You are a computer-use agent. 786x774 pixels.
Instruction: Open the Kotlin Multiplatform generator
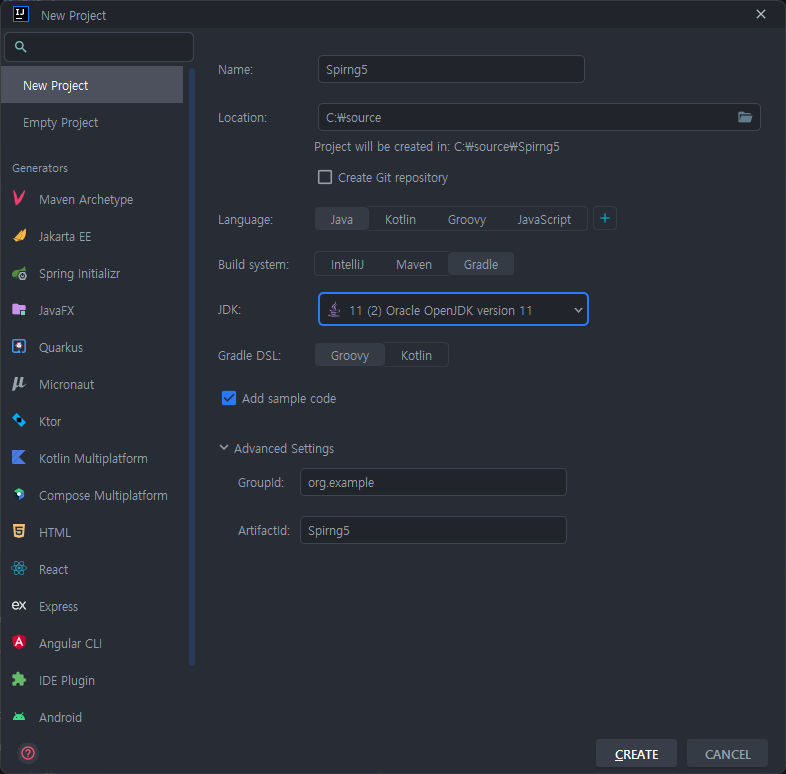pos(92,458)
